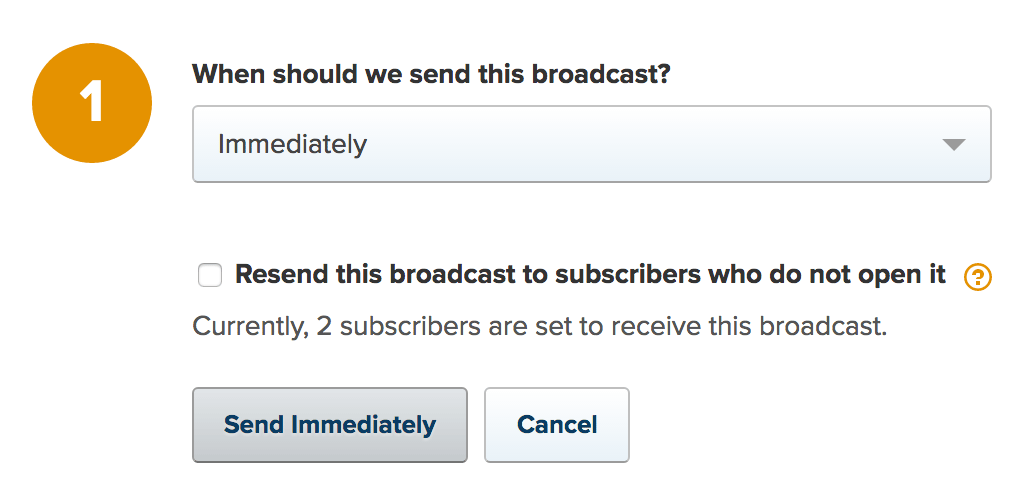Click the 'Resend this broadcast' checkbox label
1026x502 pixels.
(590, 275)
